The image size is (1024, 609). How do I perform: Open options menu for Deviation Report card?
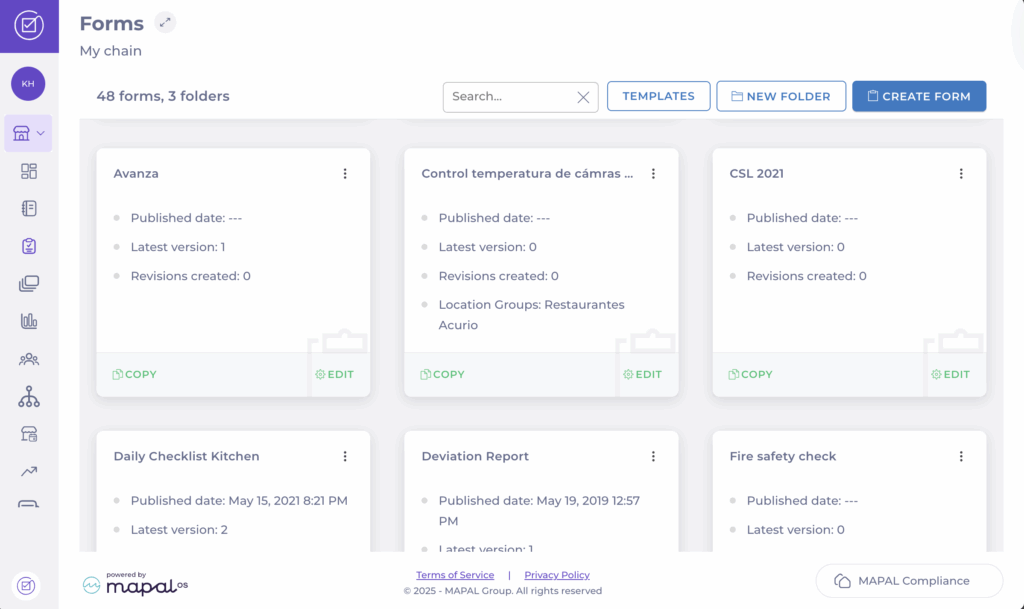click(x=653, y=457)
